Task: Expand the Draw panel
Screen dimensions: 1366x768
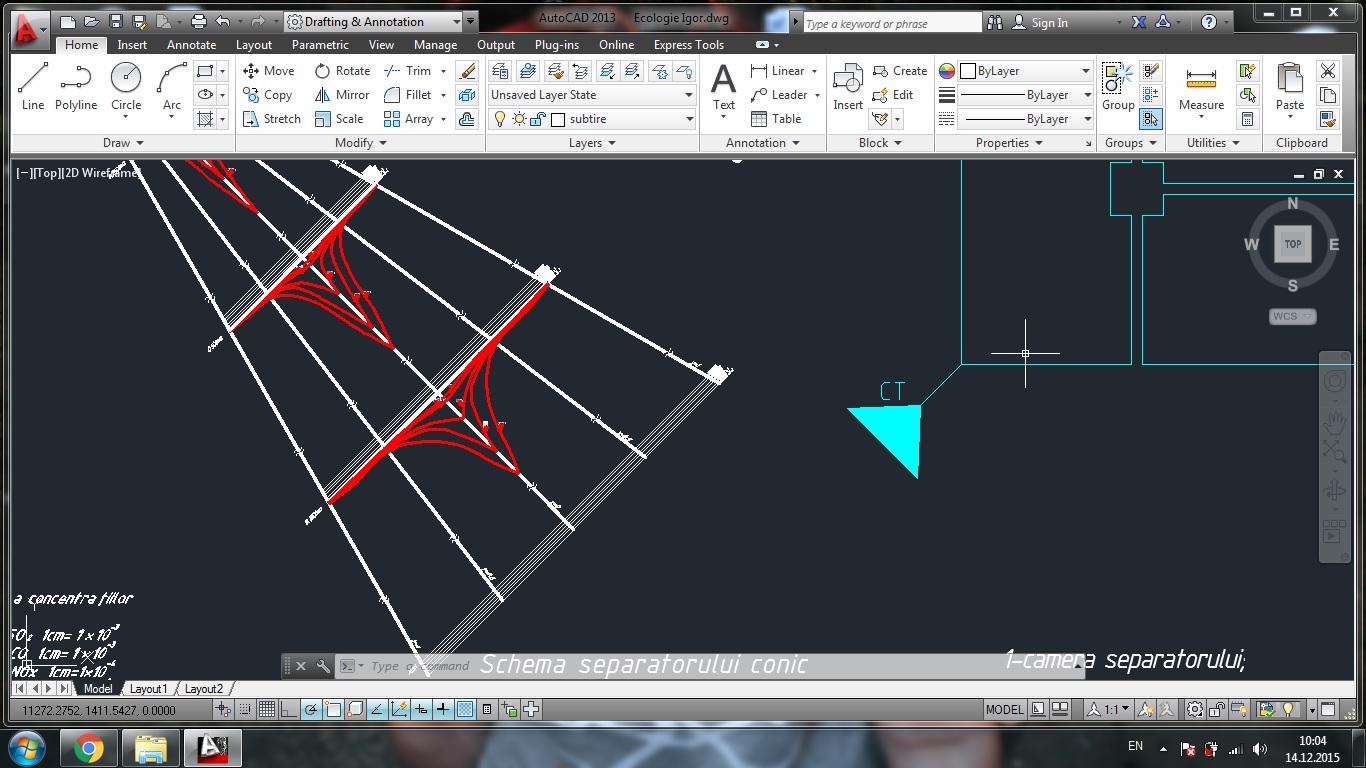Action: click(123, 143)
